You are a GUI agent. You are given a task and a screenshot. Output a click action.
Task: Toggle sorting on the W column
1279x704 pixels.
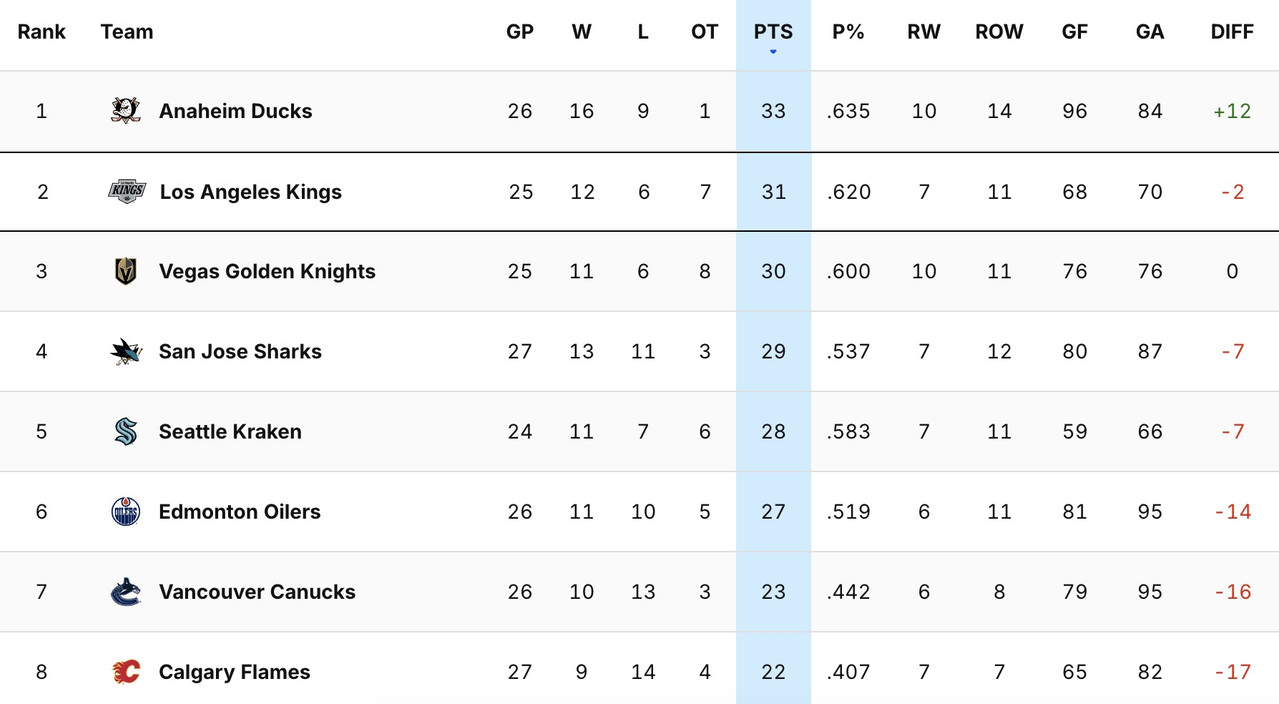tap(581, 32)
